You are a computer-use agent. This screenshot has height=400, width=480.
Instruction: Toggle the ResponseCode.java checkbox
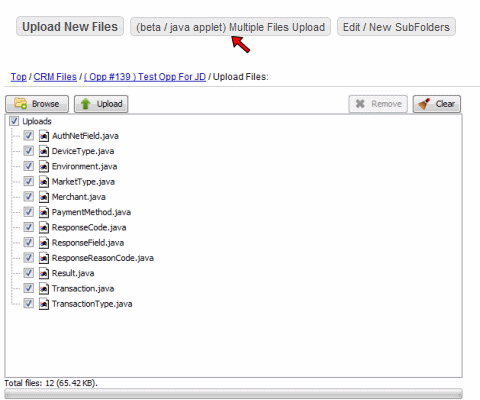click(29, 227)
